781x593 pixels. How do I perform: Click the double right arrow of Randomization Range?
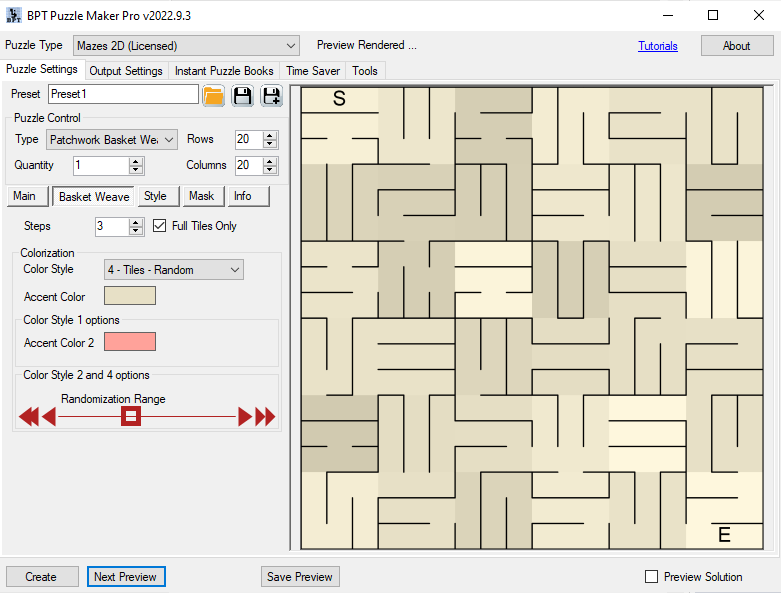click(265, 417)
